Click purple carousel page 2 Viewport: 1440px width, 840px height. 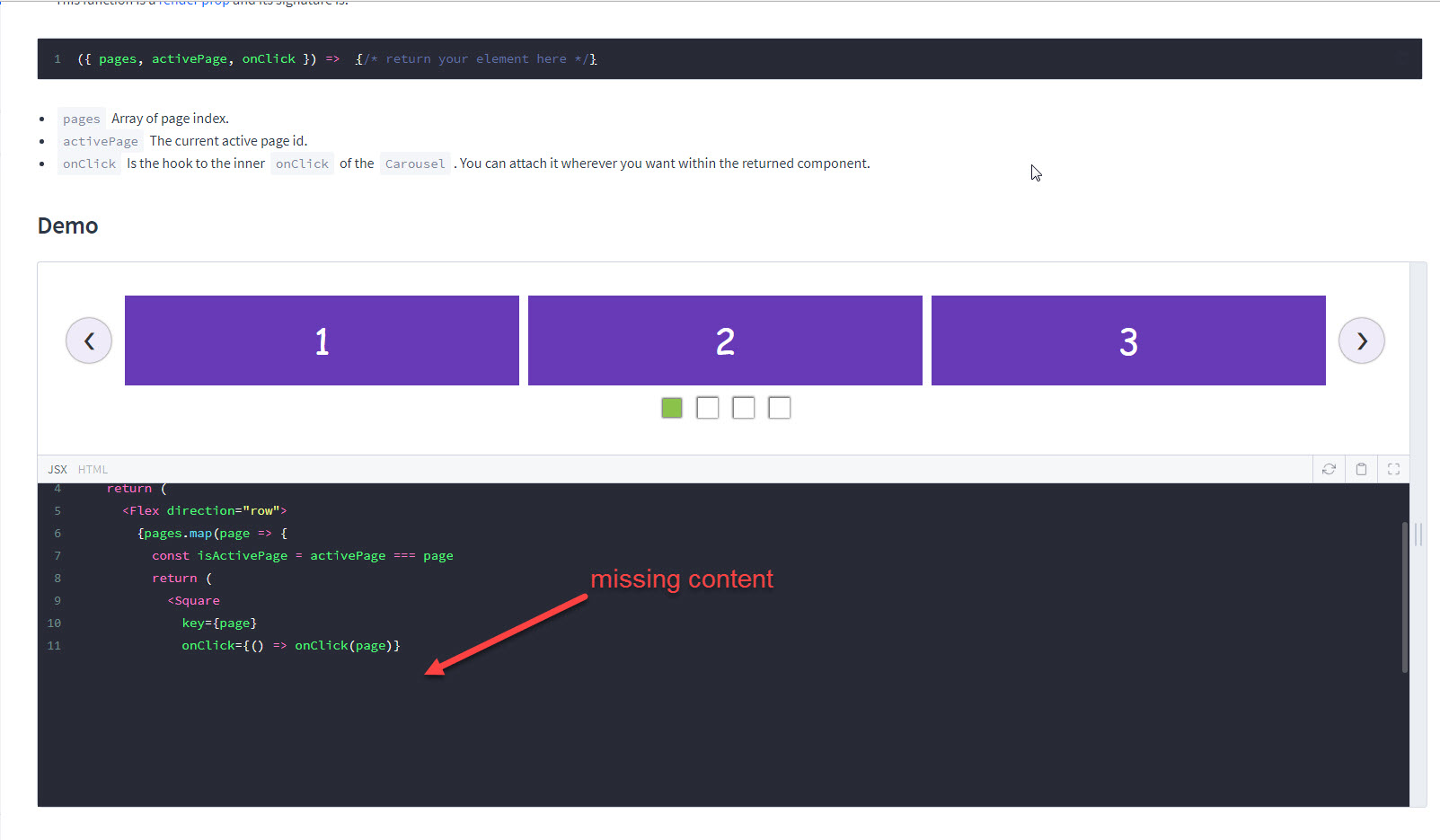coord(724,340)
